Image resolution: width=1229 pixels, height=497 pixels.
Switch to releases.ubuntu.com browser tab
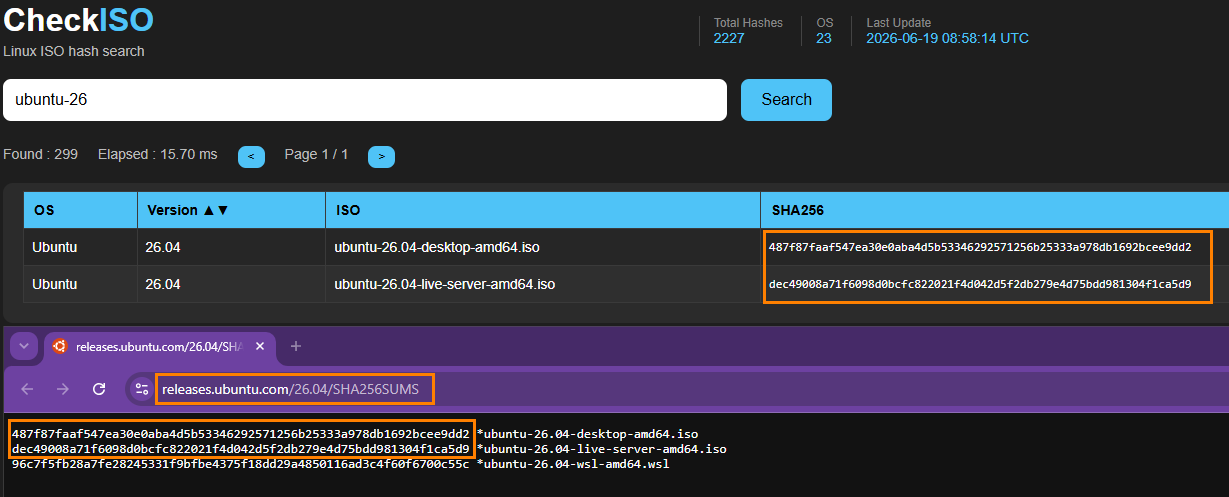click(x=160, y=346)
